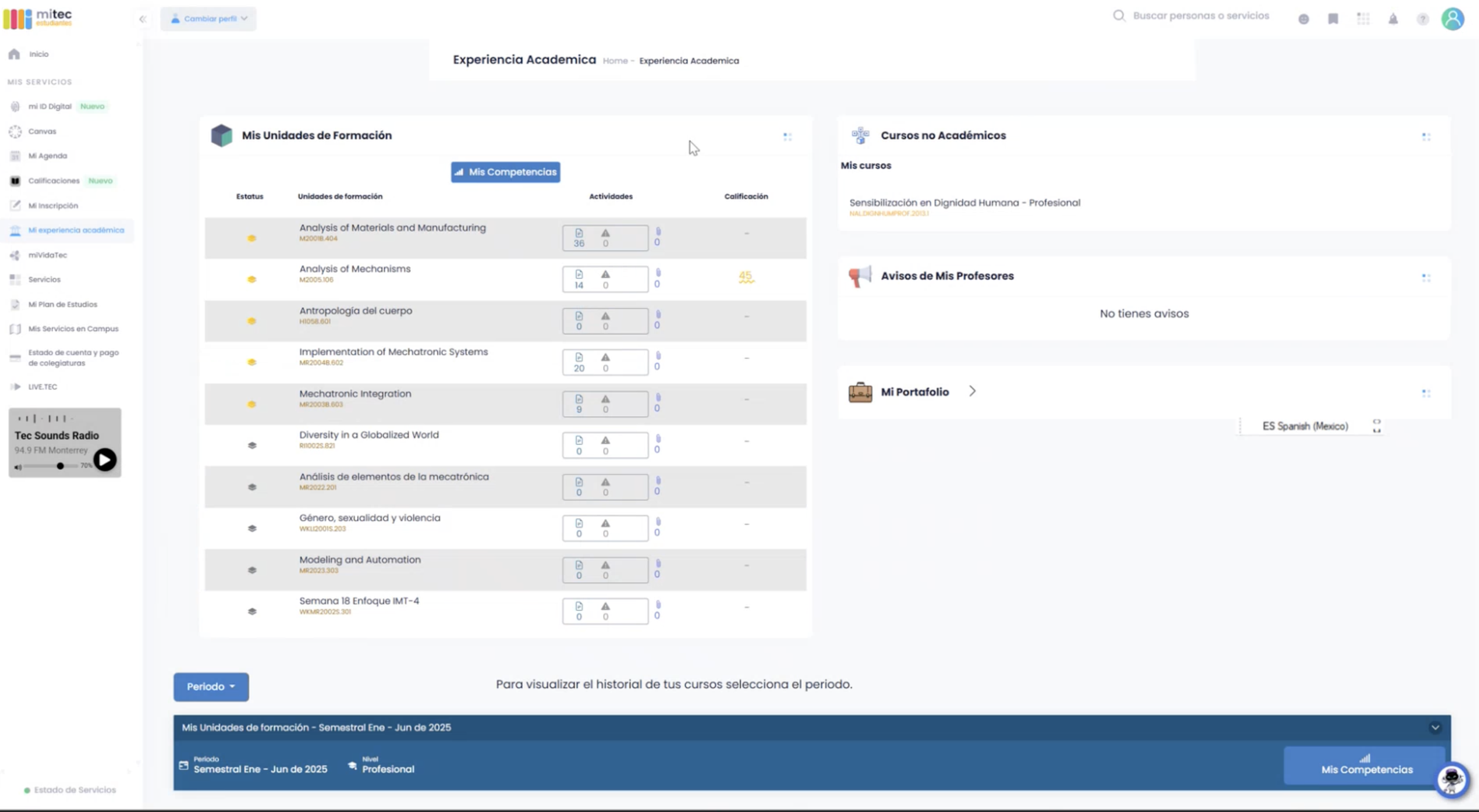1479x812 pixels.
Task: Click the Home breadcrumb link
Action: coord(615,60)
